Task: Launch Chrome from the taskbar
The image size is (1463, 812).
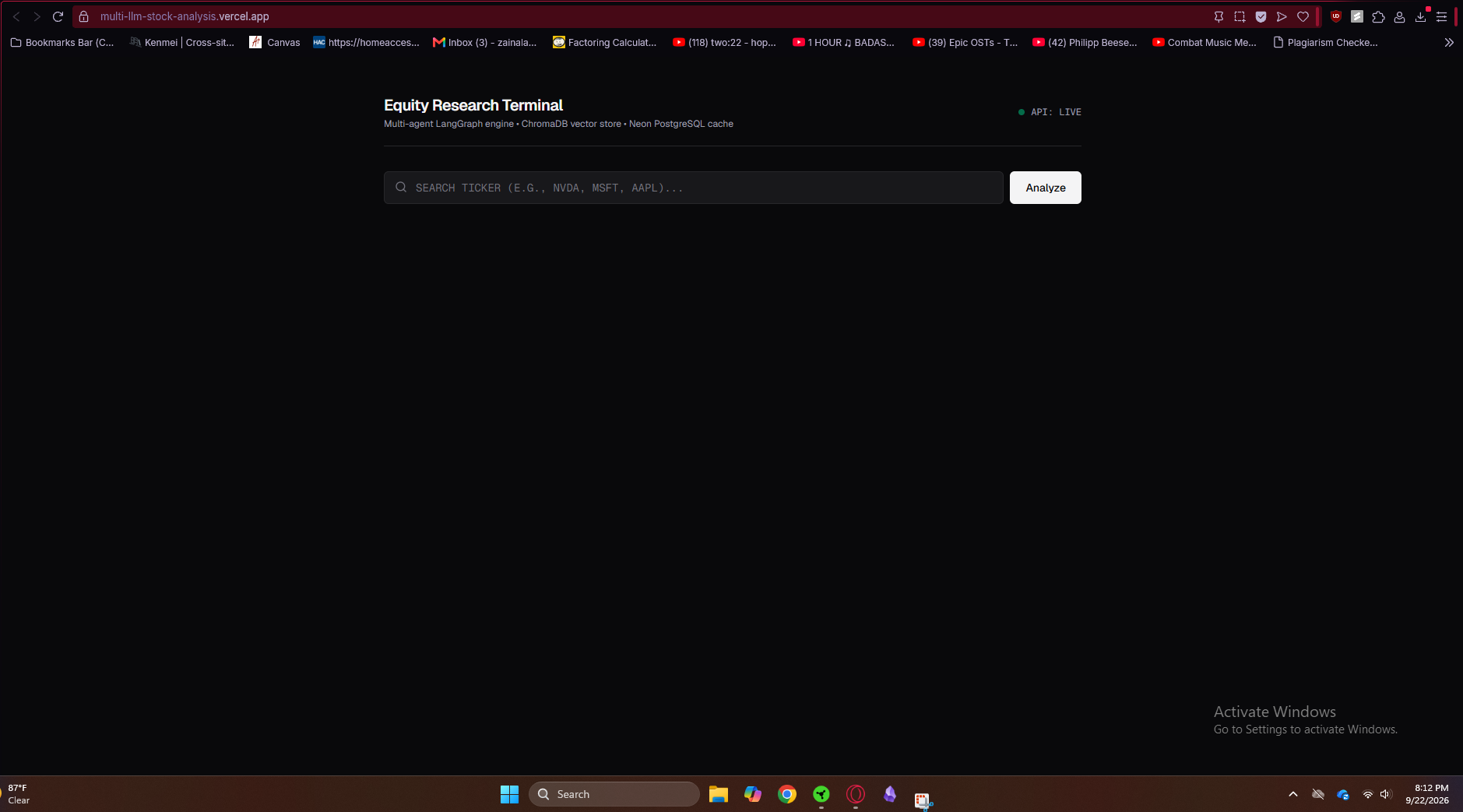Action: point(786,794)
